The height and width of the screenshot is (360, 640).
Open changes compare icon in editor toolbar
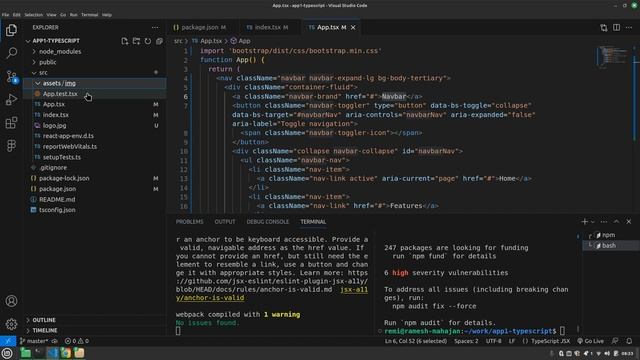604,27
